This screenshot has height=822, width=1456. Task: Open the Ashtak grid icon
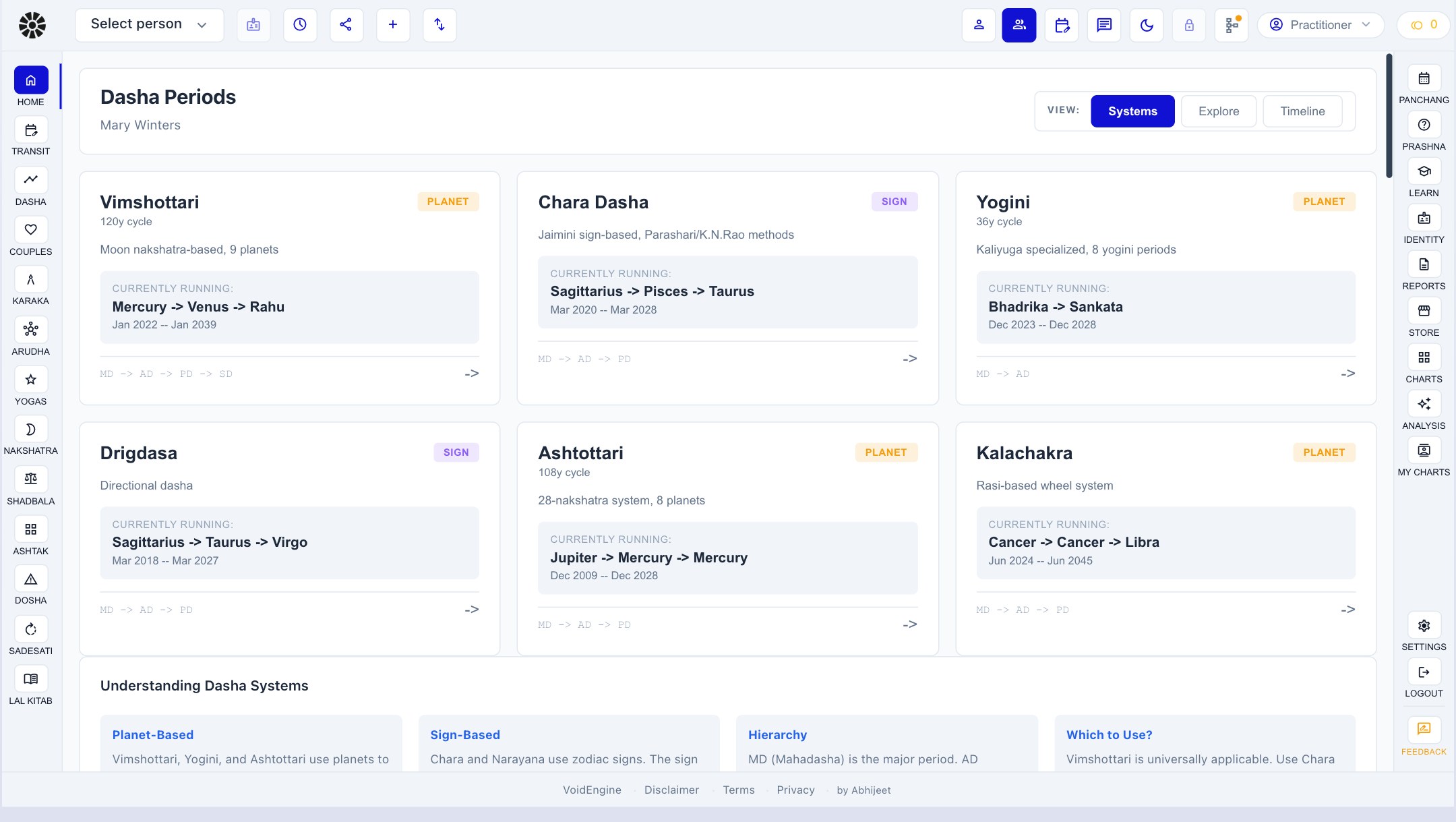31,529
